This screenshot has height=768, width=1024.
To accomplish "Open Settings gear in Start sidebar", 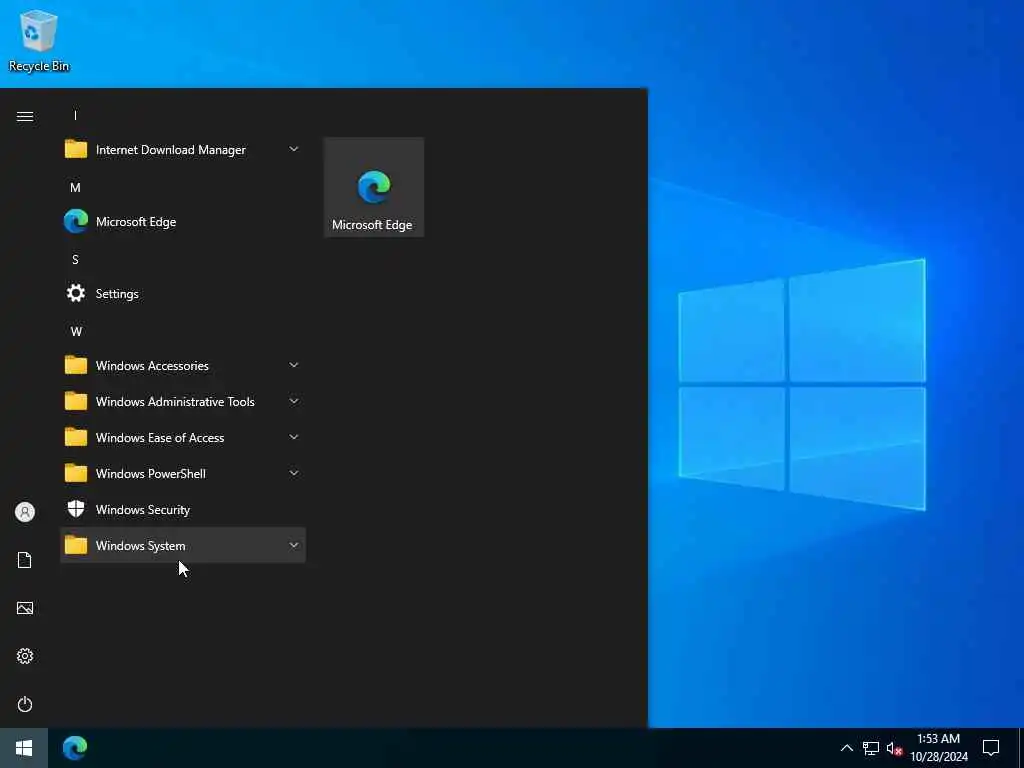I will [25, 656].
